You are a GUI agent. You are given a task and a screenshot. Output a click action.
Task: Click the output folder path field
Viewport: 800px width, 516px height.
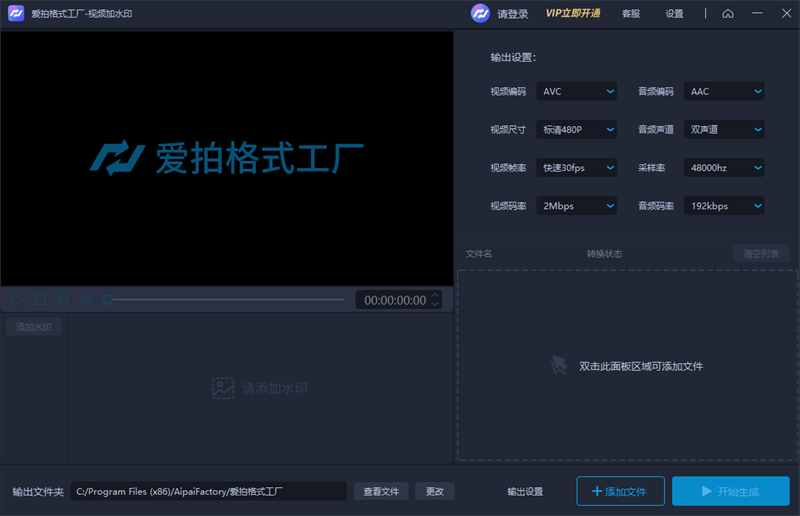[x=208, y=492]
